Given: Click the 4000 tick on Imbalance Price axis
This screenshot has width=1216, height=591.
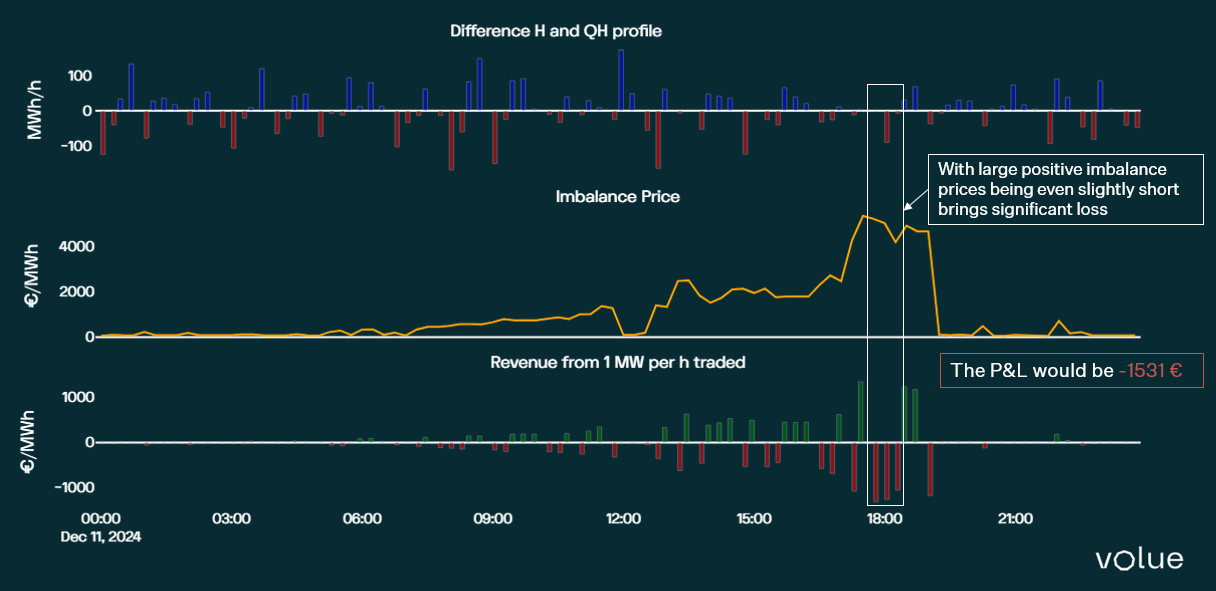Looking at the screenshot, I should [x=75, y=246].
